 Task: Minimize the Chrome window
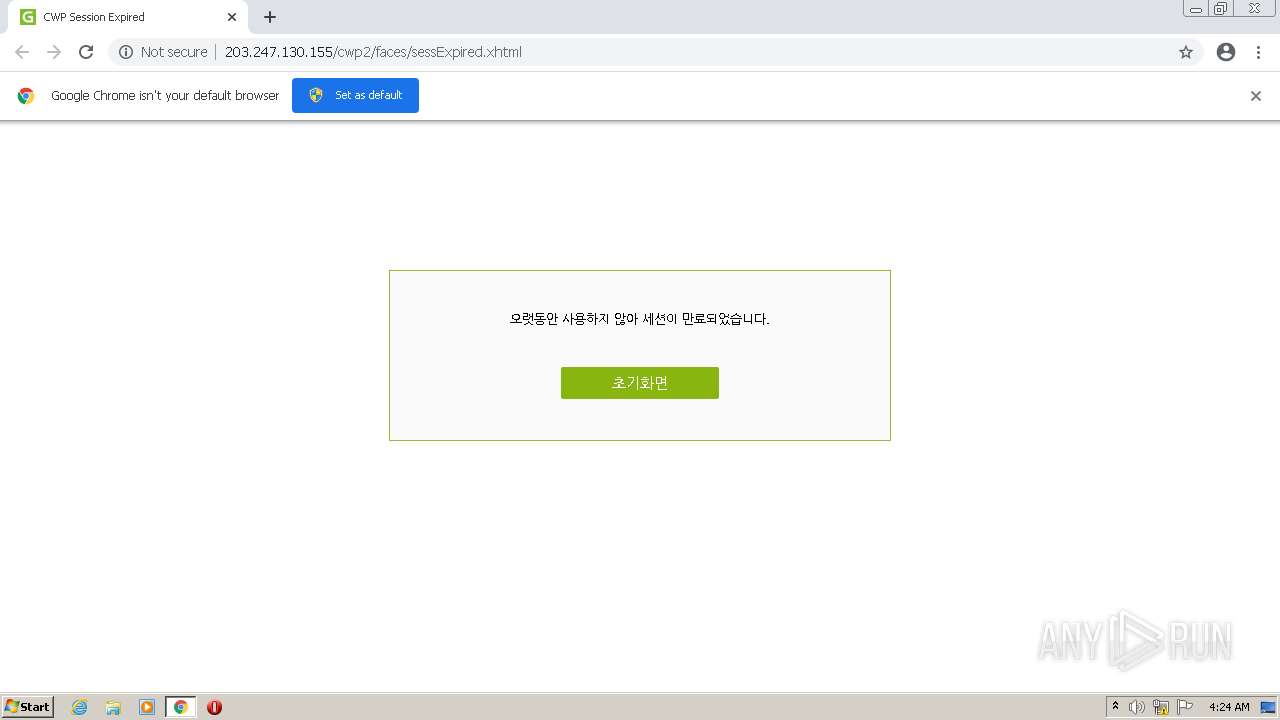pos(1196,9)
